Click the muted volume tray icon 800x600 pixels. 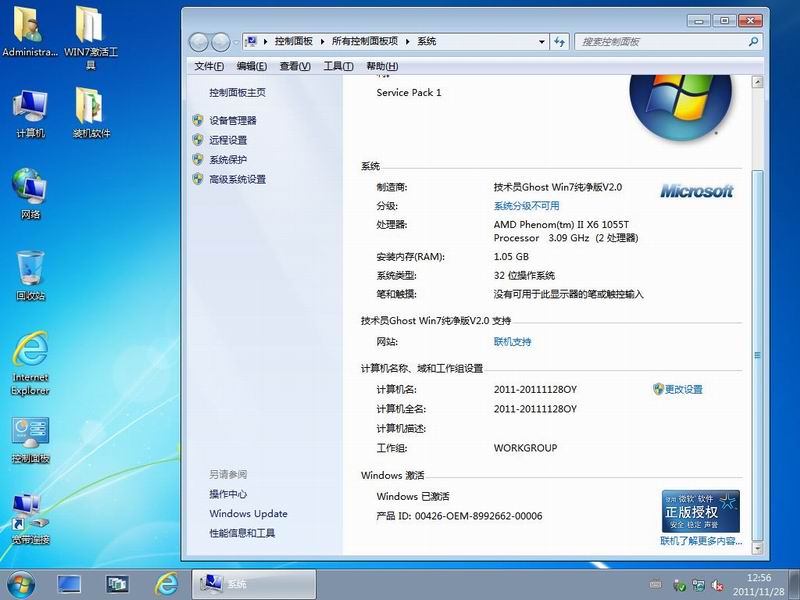tap(717, 585)
